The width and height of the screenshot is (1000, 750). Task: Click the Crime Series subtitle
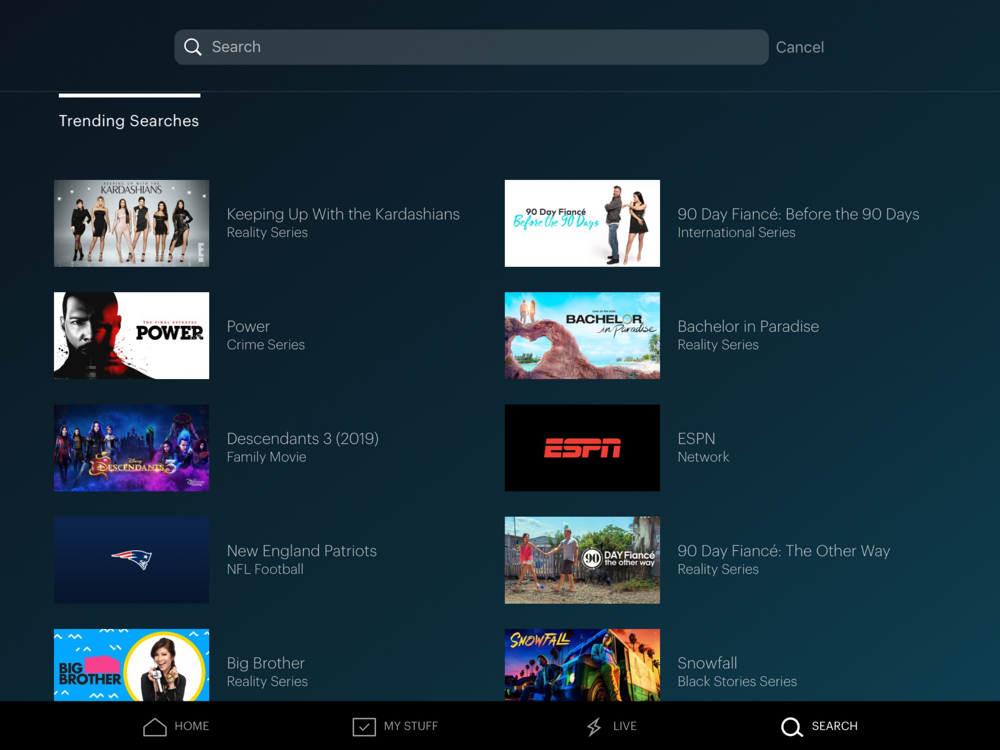point(266,344)
